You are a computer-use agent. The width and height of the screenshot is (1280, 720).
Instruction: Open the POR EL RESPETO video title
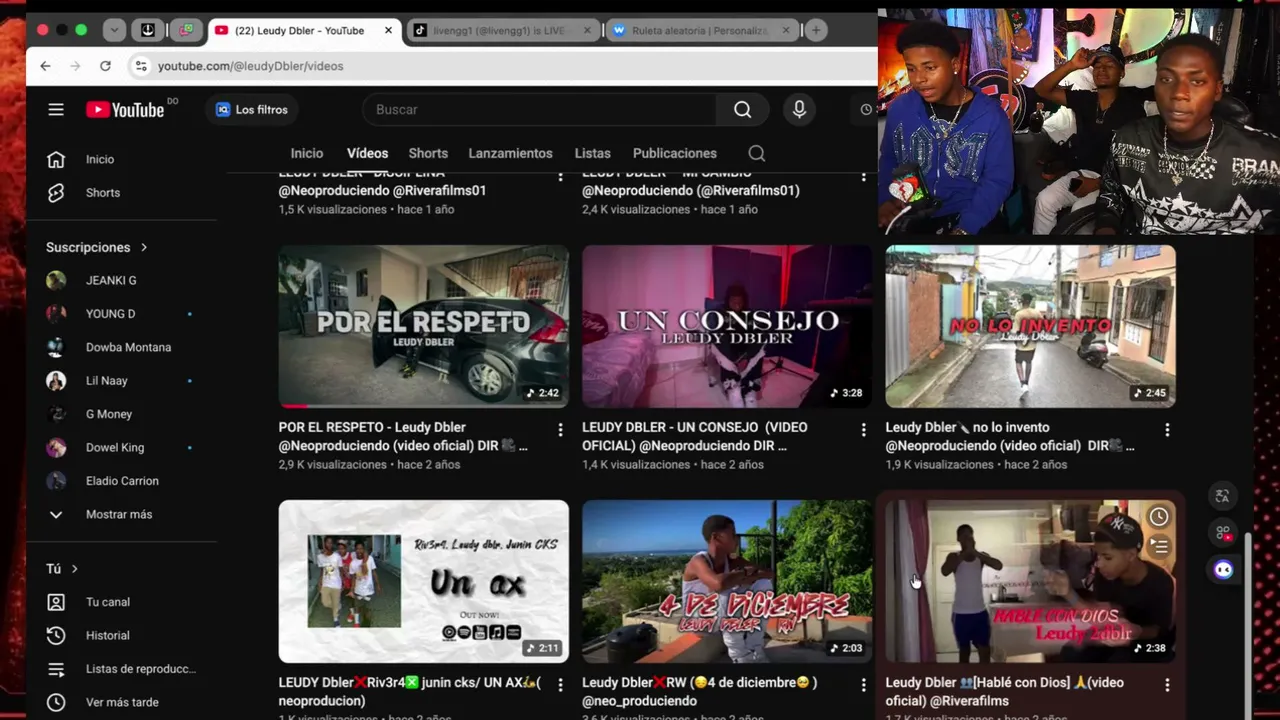click(x=403, y=436)
